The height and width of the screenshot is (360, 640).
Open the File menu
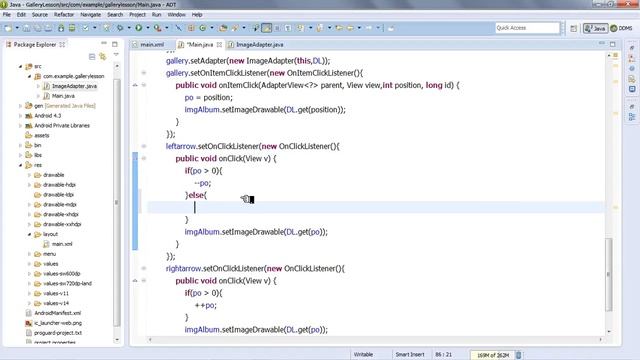(x=7, y=15)
